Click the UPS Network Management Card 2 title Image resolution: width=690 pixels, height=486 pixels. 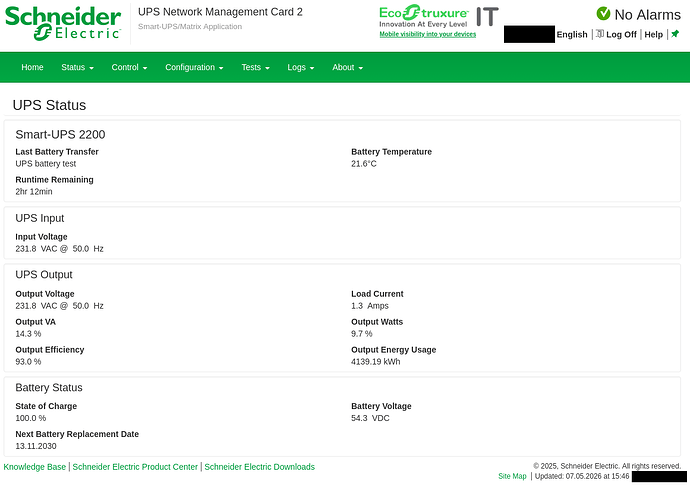pyautogui.click(x=220, y=12)
